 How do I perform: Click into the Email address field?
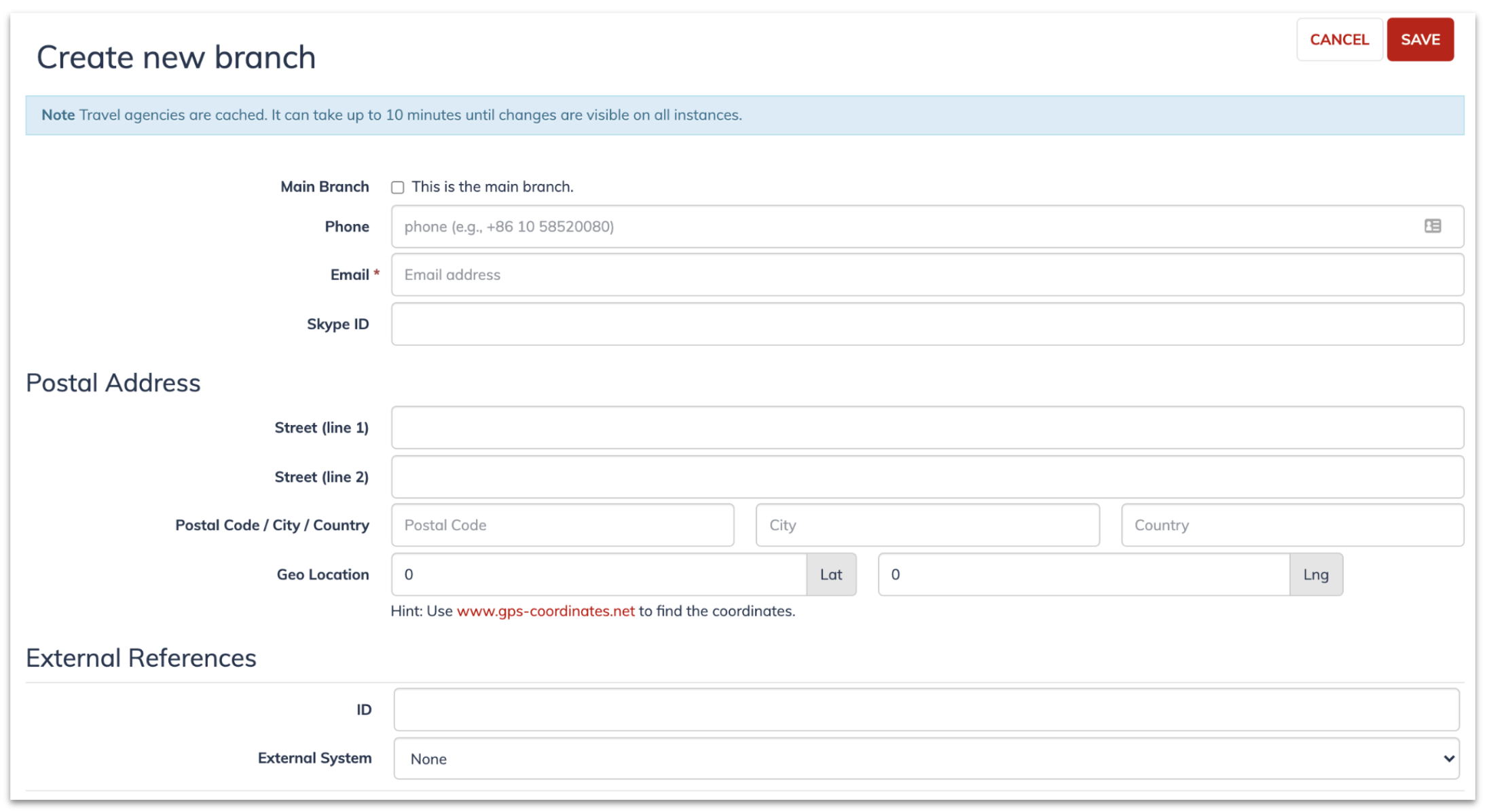click(x=927, y=275)
